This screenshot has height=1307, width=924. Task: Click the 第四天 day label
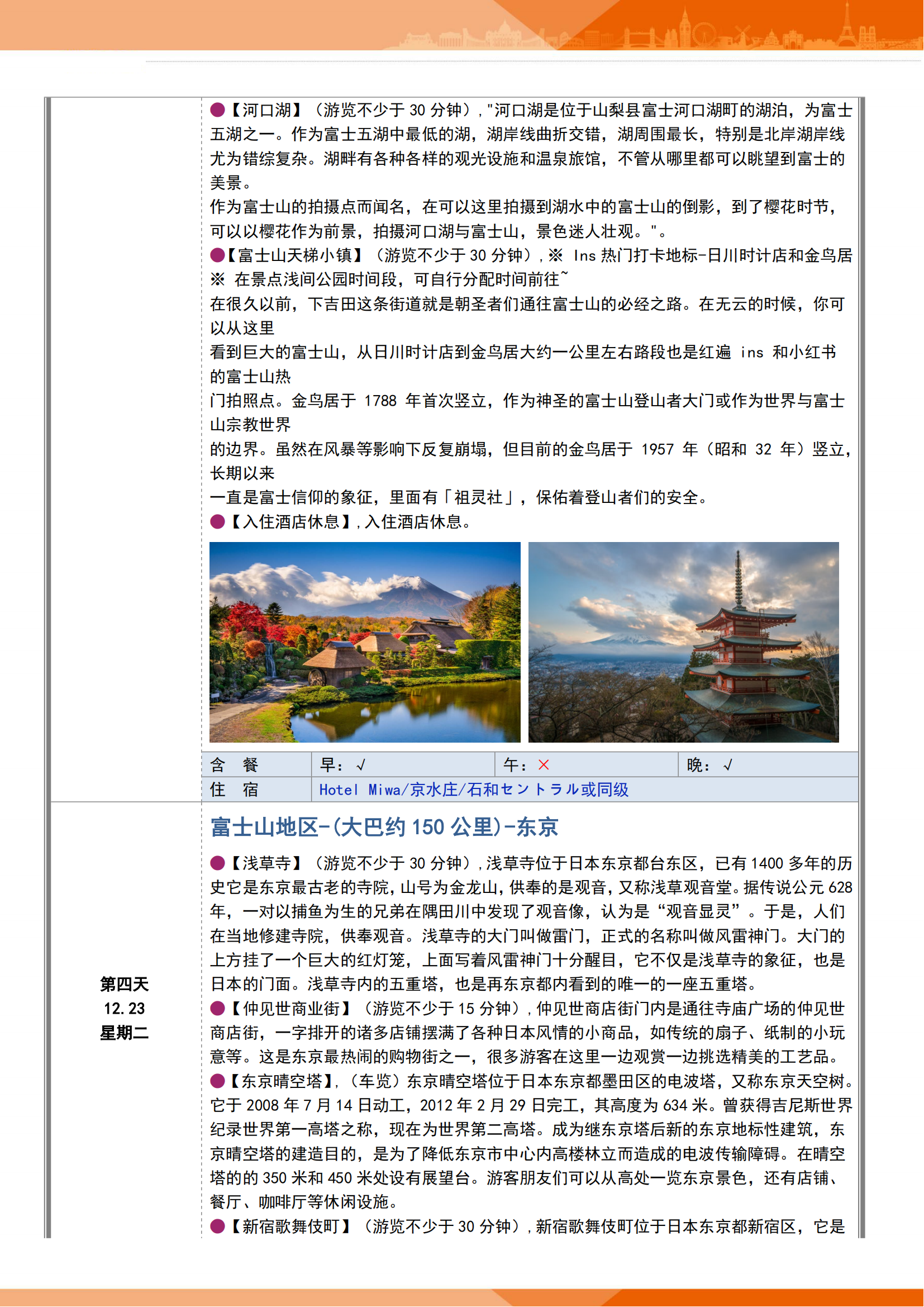click(125, 983)
